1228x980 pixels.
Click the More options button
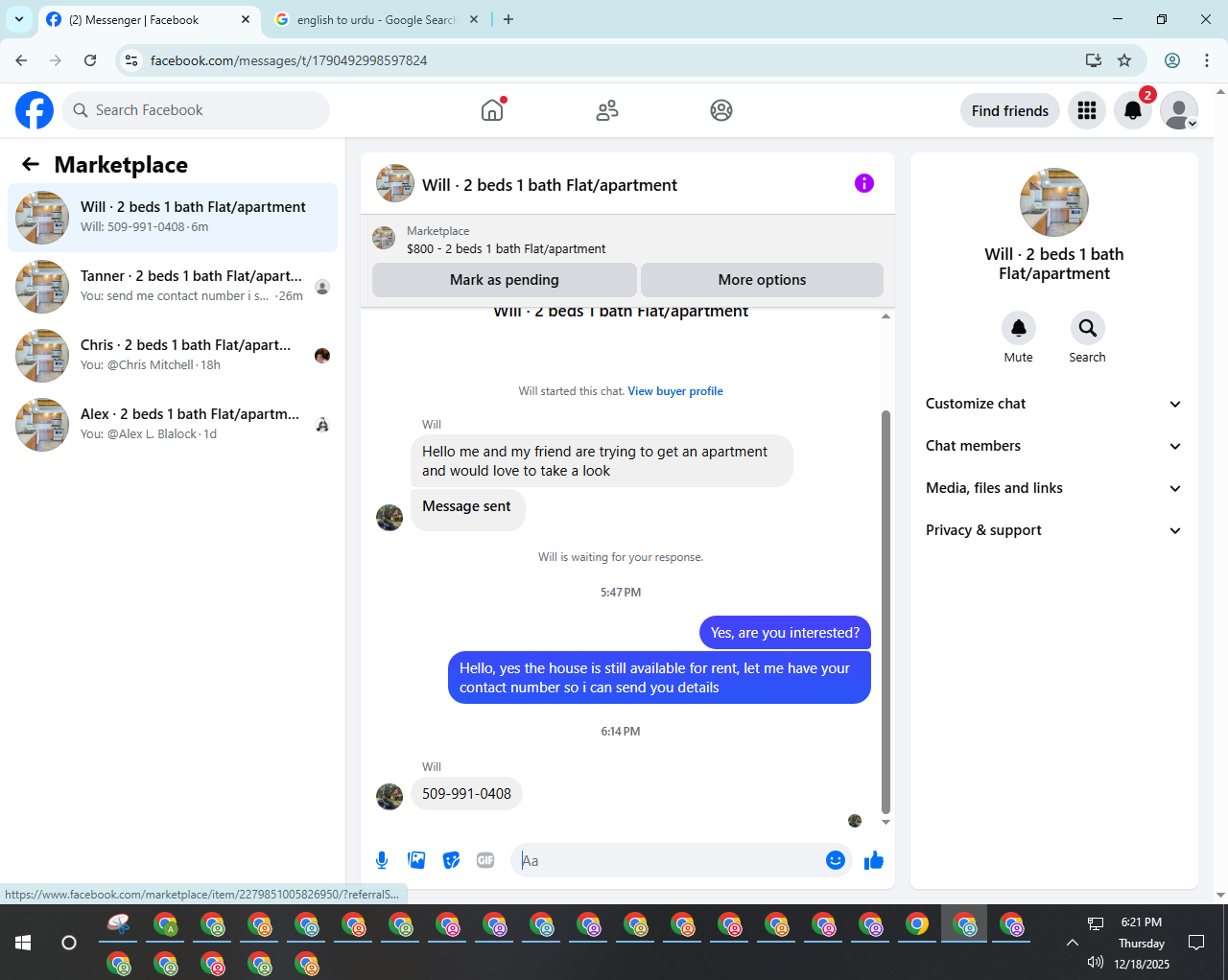pos(763,280)
